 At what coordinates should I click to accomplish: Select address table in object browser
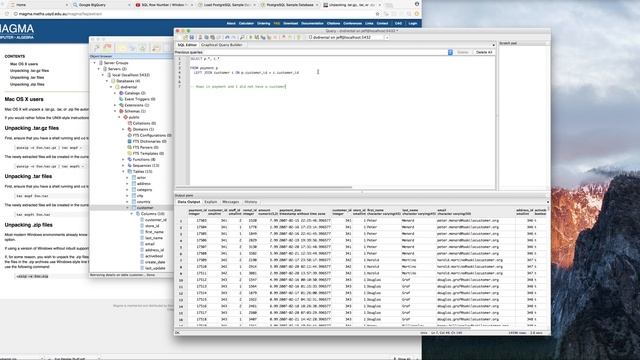(x=144, y=184)
